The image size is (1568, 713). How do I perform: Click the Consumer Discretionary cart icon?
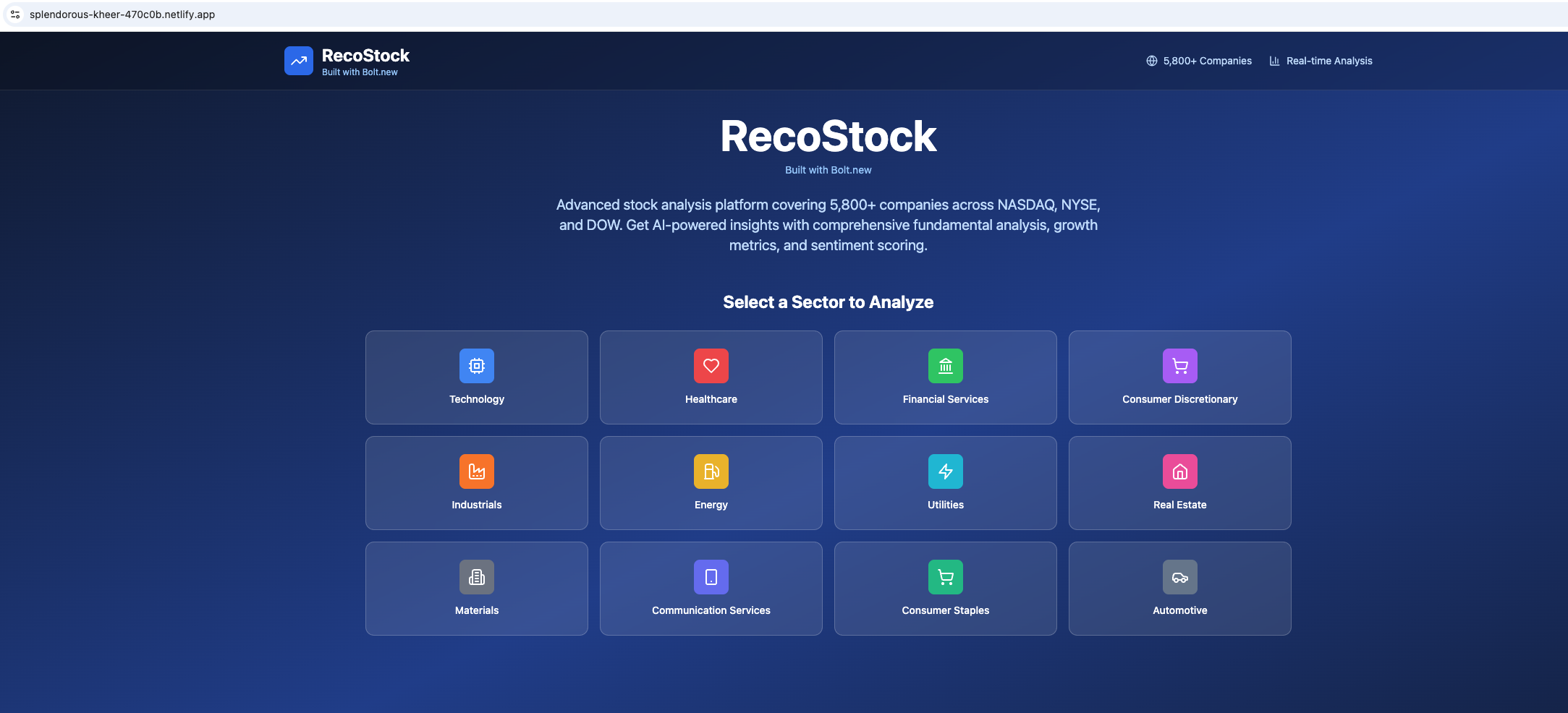point(1180,366)
